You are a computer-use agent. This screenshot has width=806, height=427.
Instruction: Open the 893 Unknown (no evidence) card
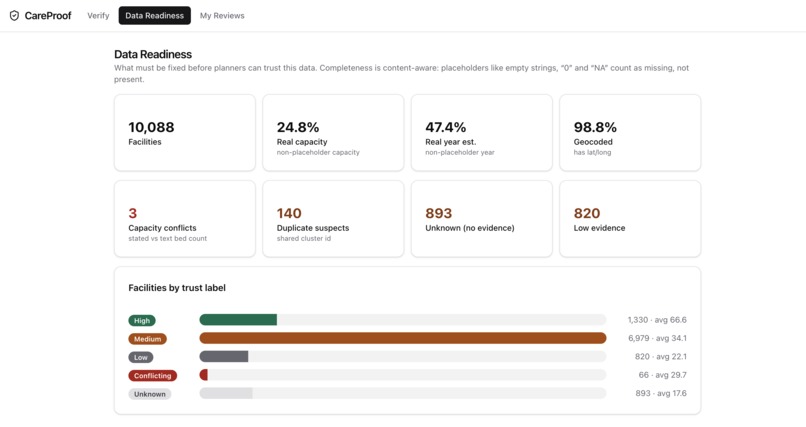[482, 218]
